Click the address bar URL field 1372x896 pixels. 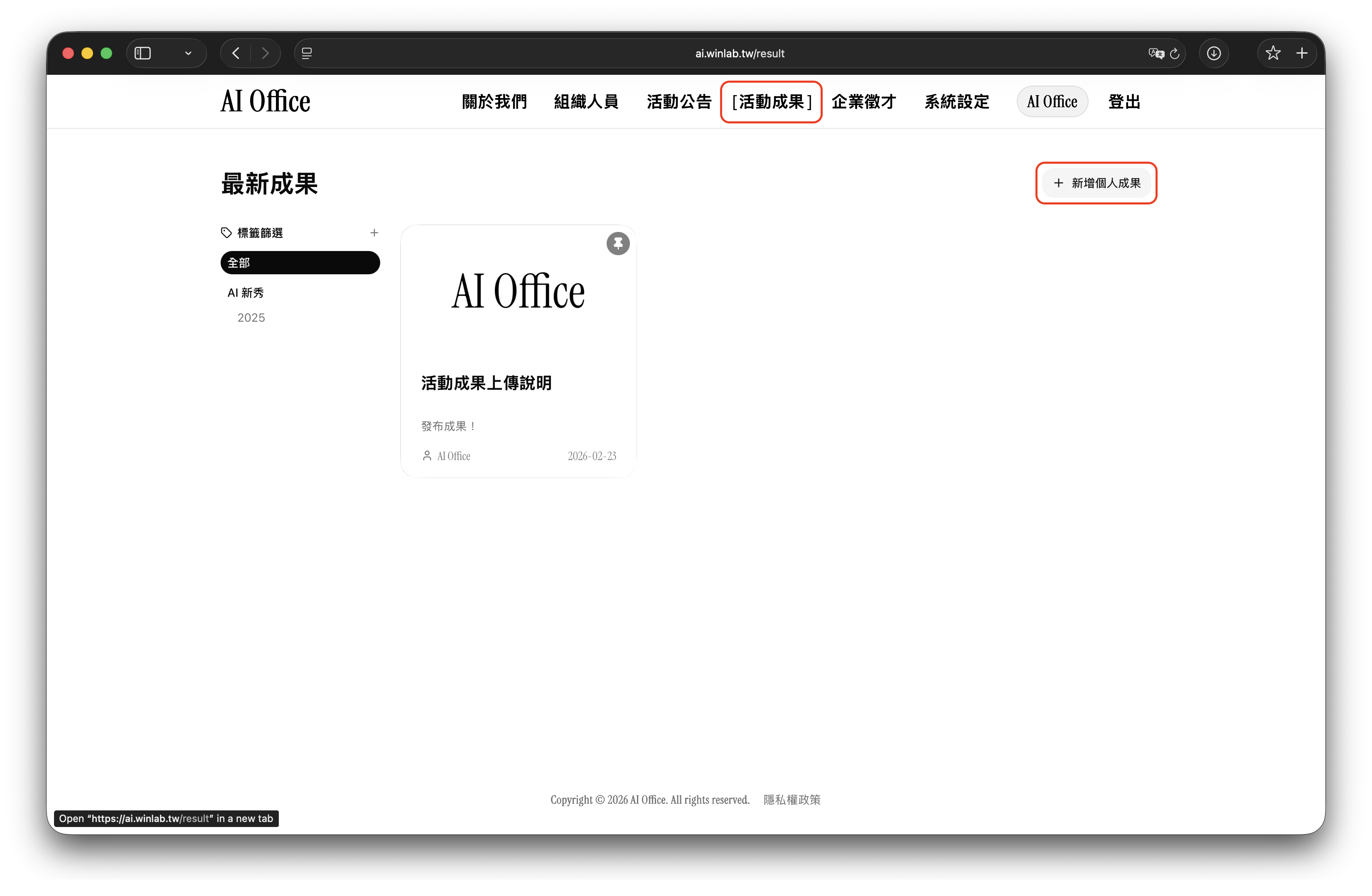(739, 53)
